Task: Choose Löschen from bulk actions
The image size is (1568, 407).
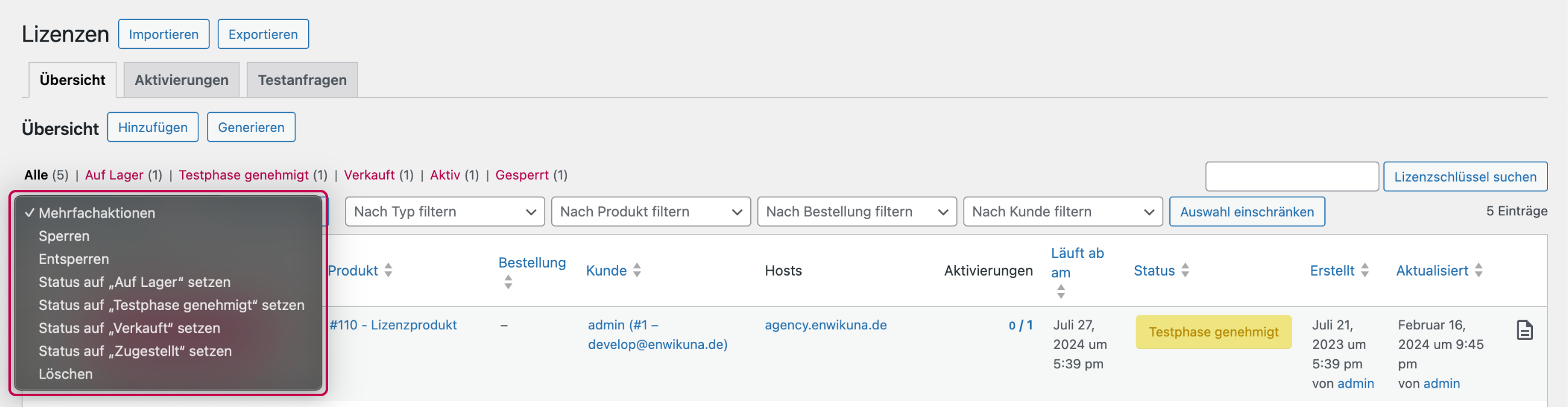Action: 168,375
